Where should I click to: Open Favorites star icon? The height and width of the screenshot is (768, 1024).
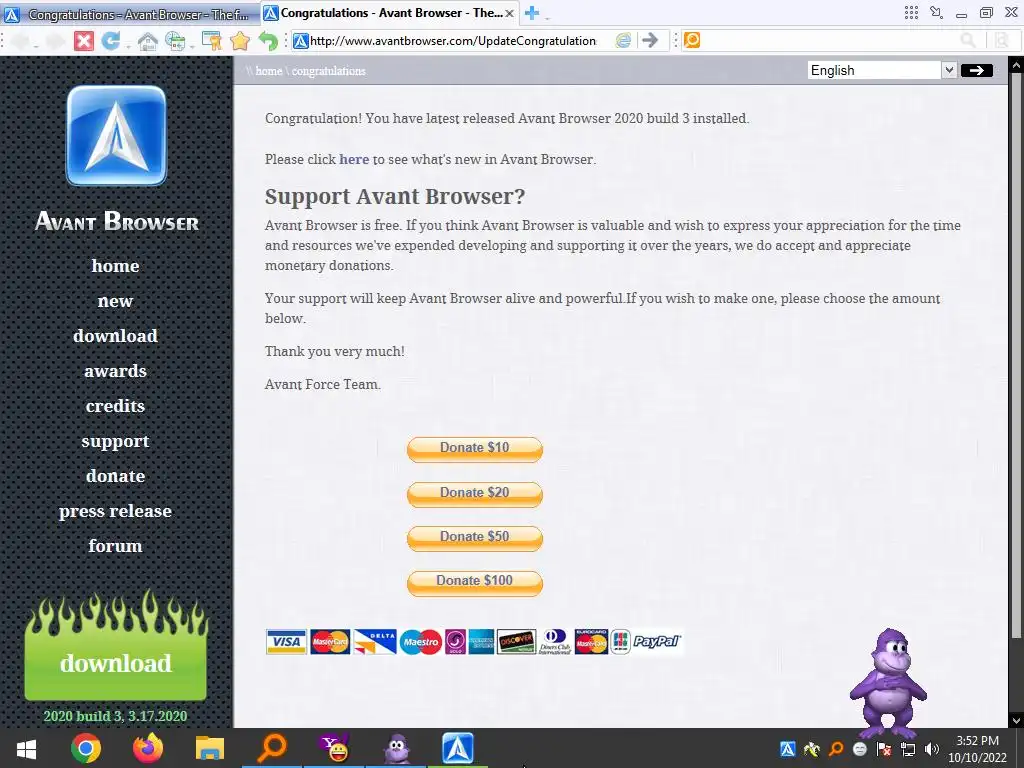point(240,40)
